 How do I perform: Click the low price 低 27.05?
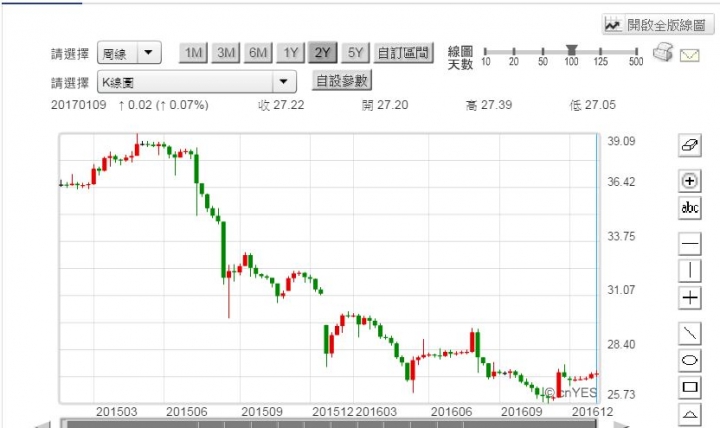(x=592, y=105)
